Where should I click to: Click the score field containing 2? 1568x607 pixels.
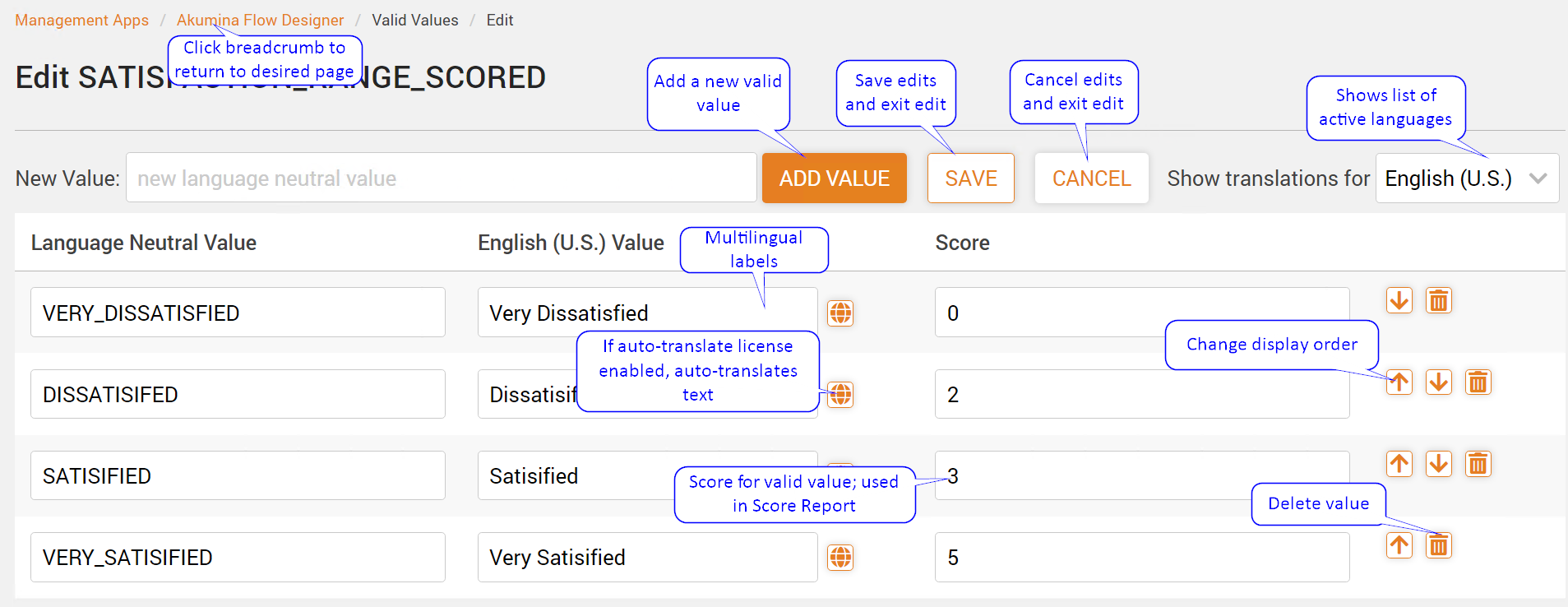[1142, 393]
